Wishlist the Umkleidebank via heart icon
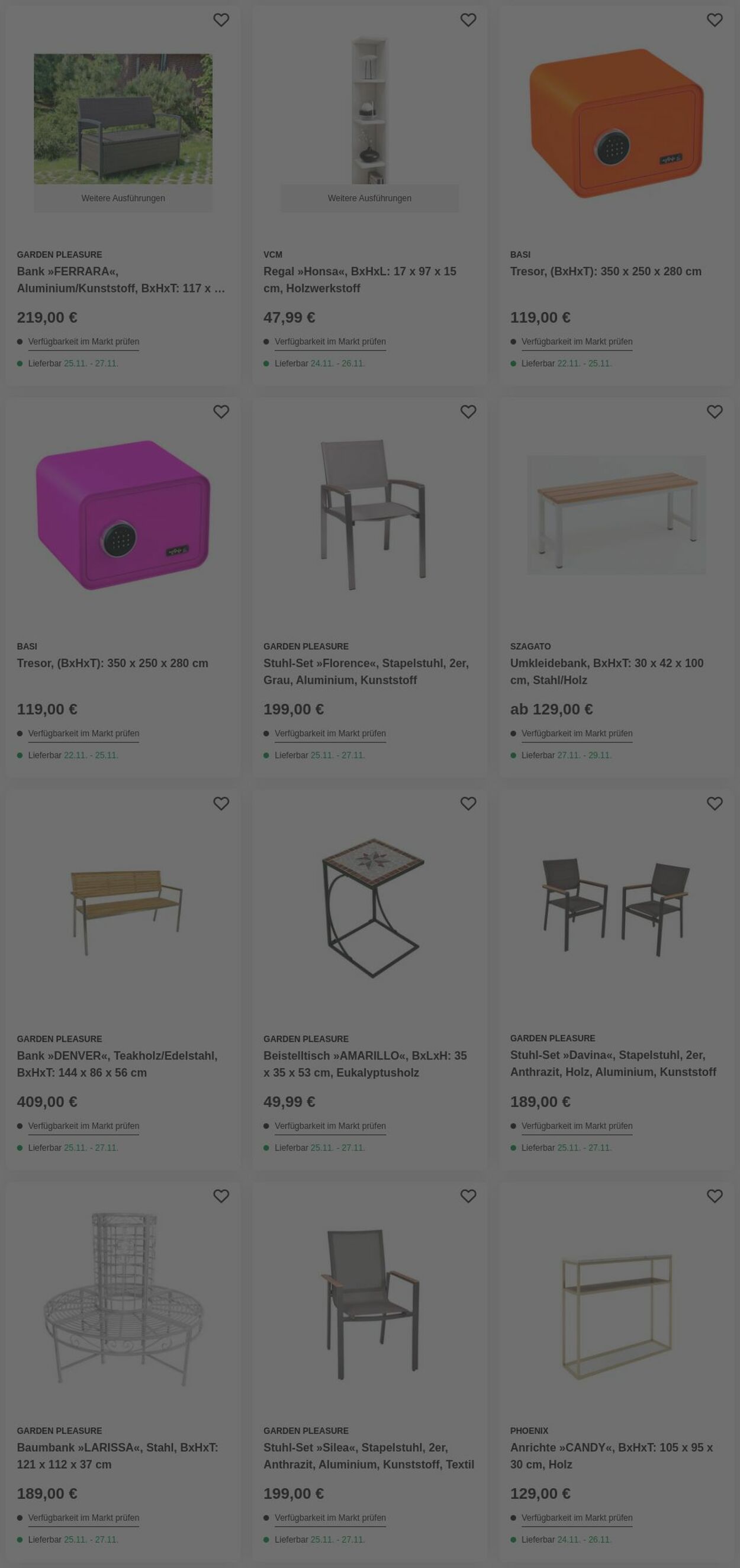Viewport: 740px width, 1568px height. [x=715, y=412]
